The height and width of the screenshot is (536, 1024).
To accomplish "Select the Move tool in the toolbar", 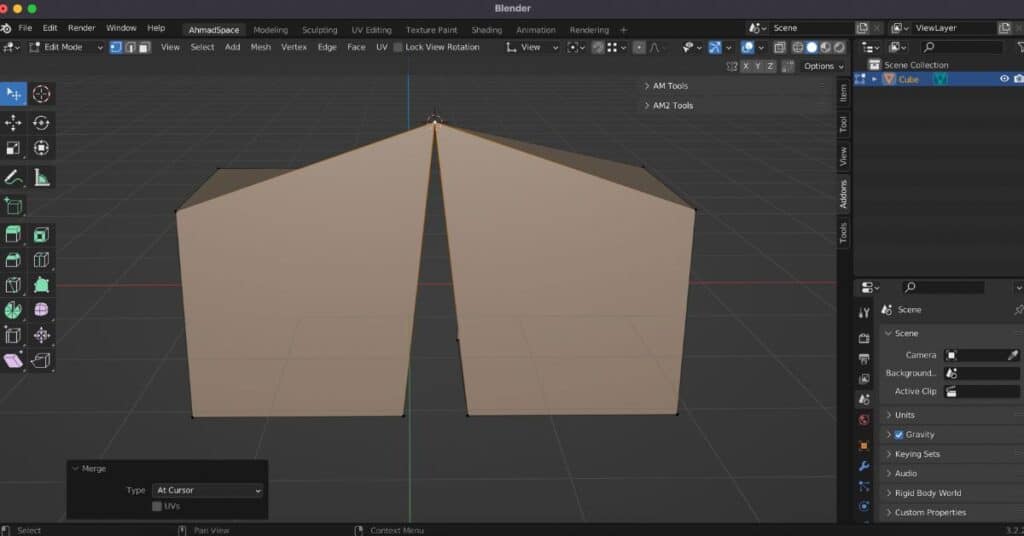I will (x=13, y=123).
